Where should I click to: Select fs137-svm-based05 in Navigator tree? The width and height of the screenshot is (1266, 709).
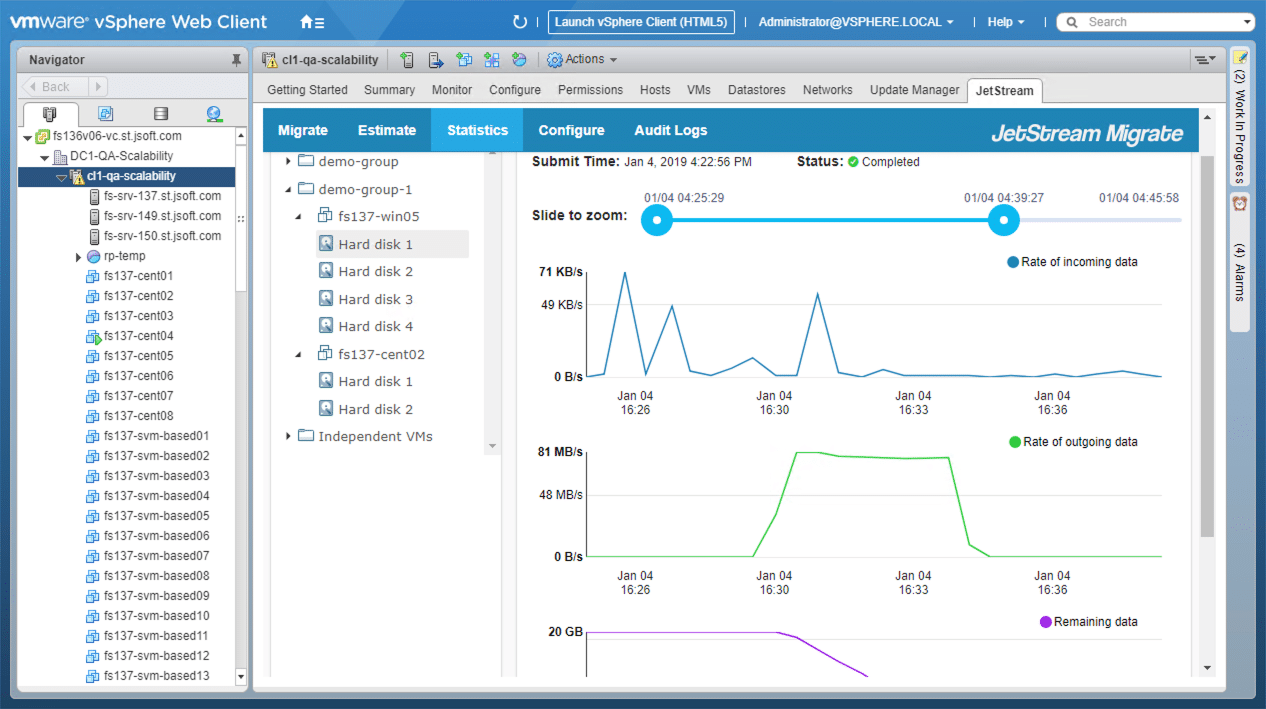point(156,516)
